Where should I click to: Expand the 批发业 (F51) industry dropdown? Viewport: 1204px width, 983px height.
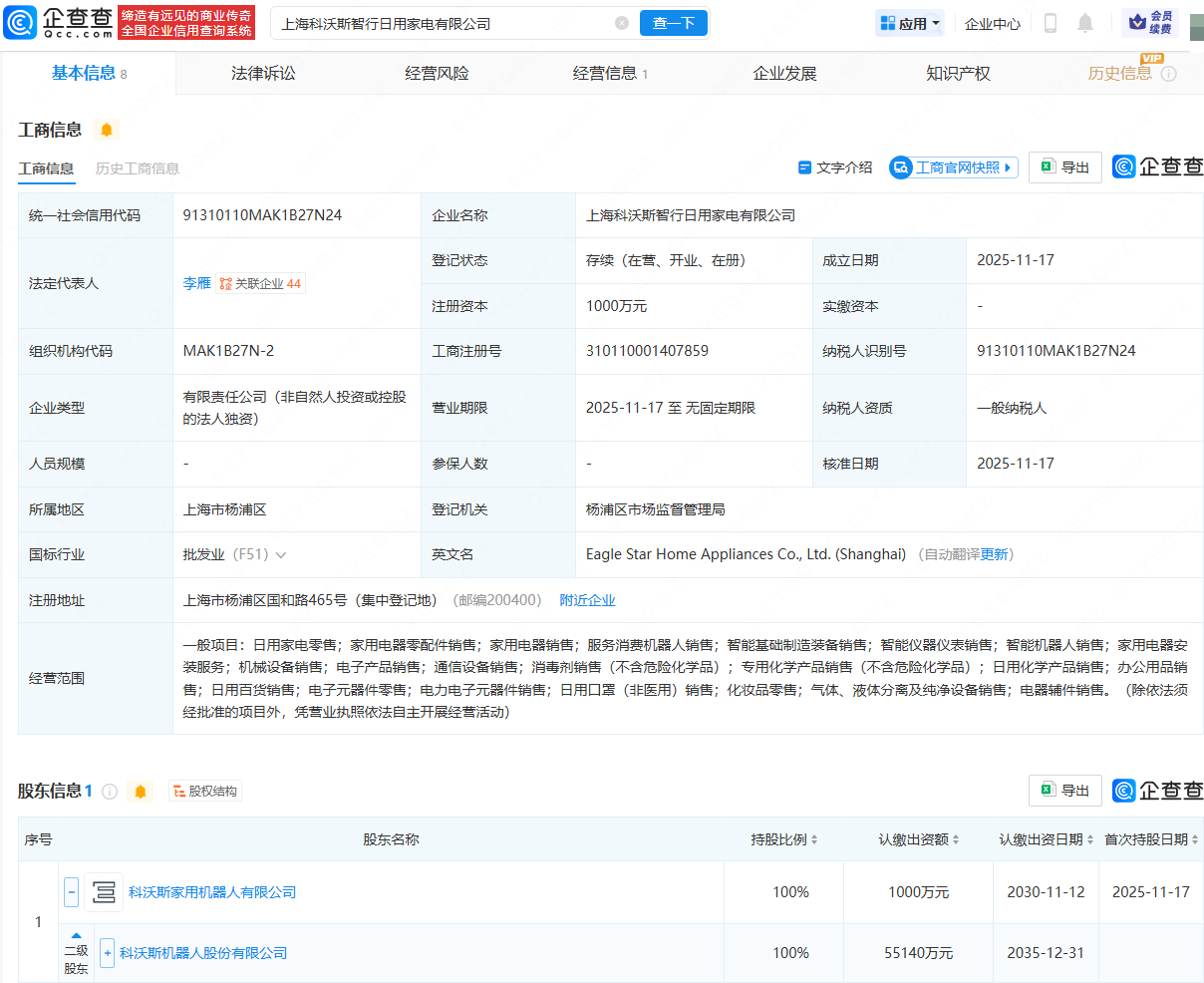281,555
